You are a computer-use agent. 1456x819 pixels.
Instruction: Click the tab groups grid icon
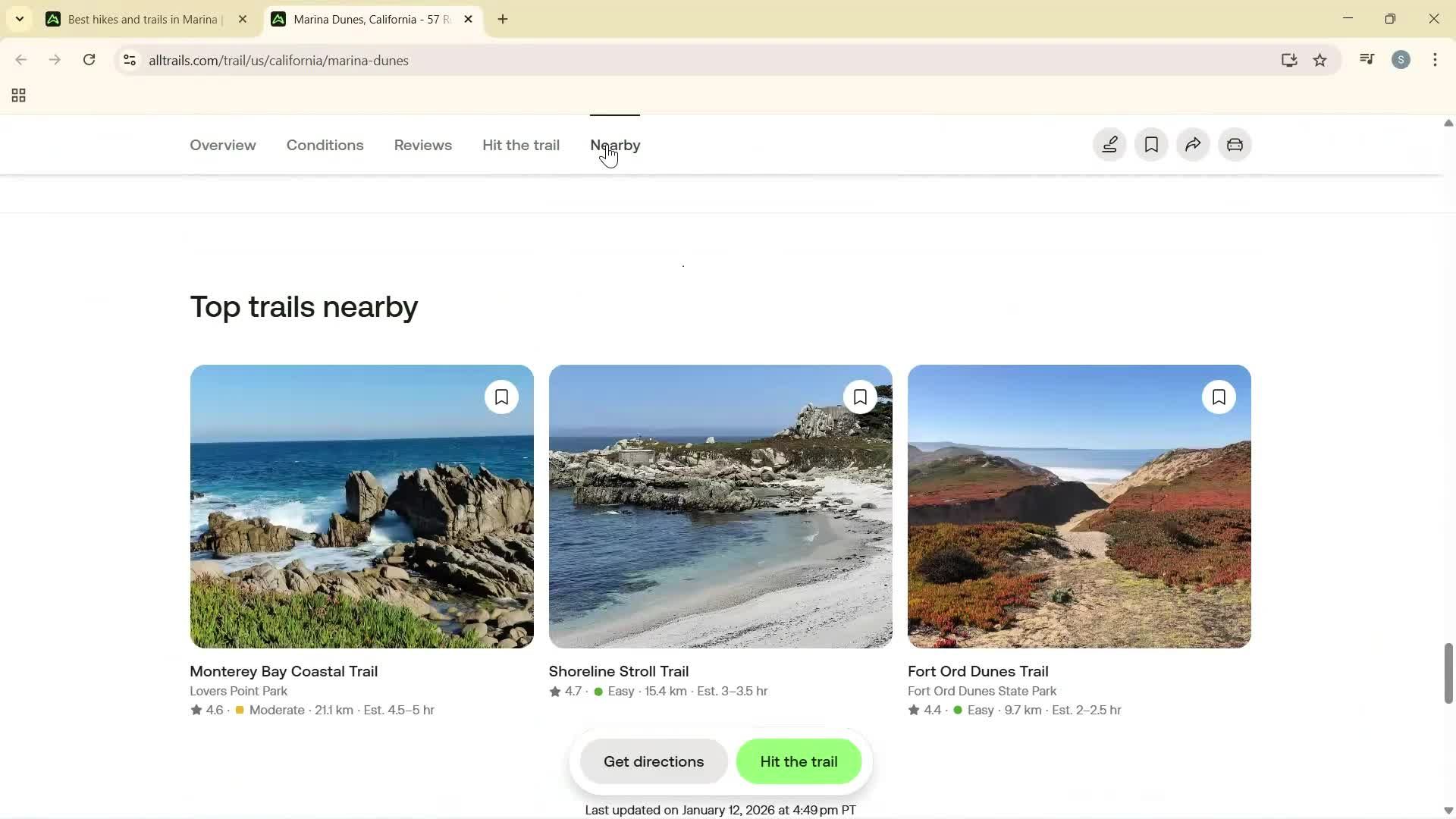pos(17,95)
